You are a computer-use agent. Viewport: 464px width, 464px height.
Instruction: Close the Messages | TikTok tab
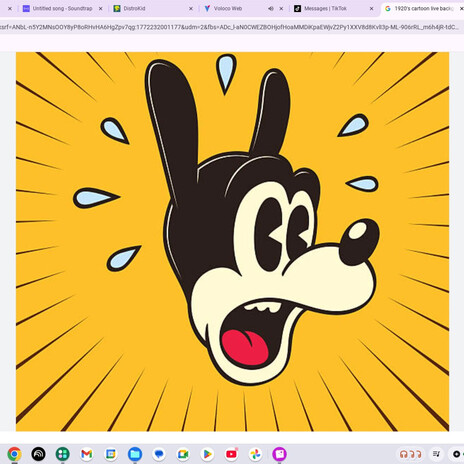371,9
